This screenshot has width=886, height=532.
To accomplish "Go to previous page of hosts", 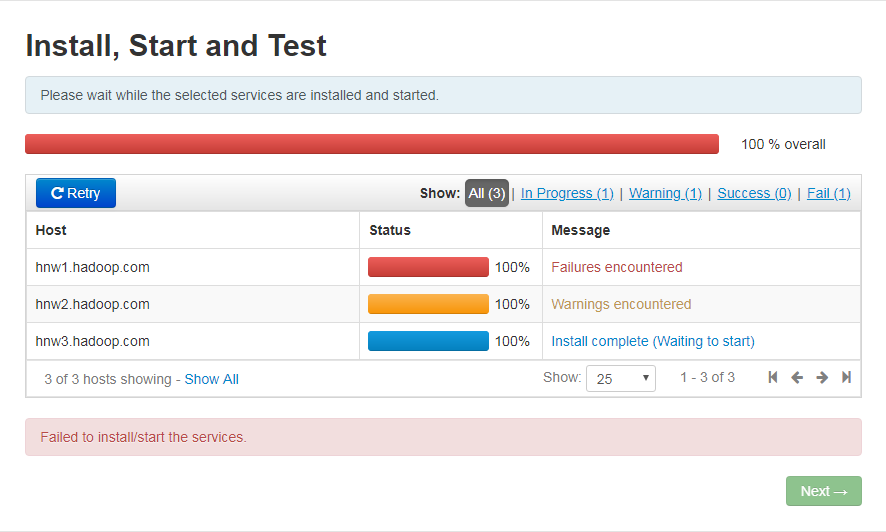I will click(x=797, y=378).
